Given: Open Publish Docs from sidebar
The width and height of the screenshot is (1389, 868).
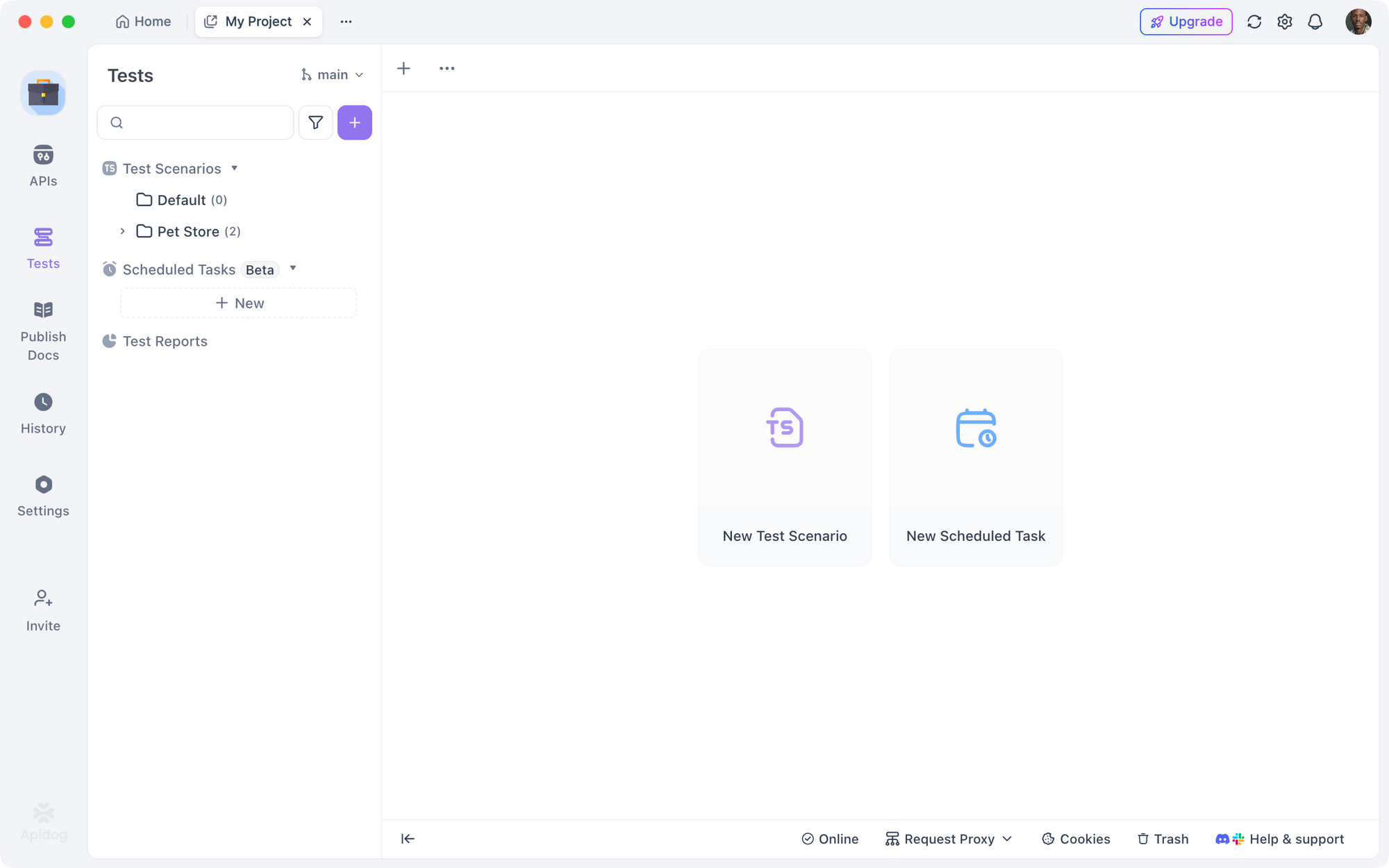Looking at the screenshot, I should 43,331.
